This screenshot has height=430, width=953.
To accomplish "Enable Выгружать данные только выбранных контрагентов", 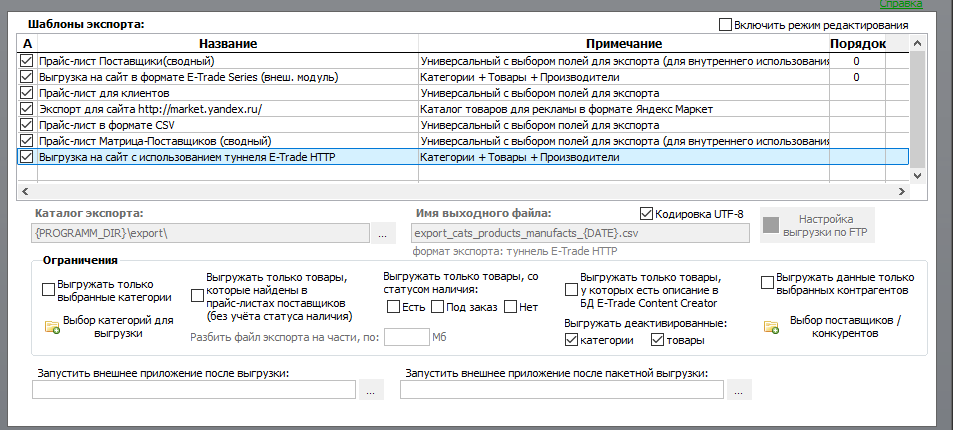I will [x=767, y=283].
